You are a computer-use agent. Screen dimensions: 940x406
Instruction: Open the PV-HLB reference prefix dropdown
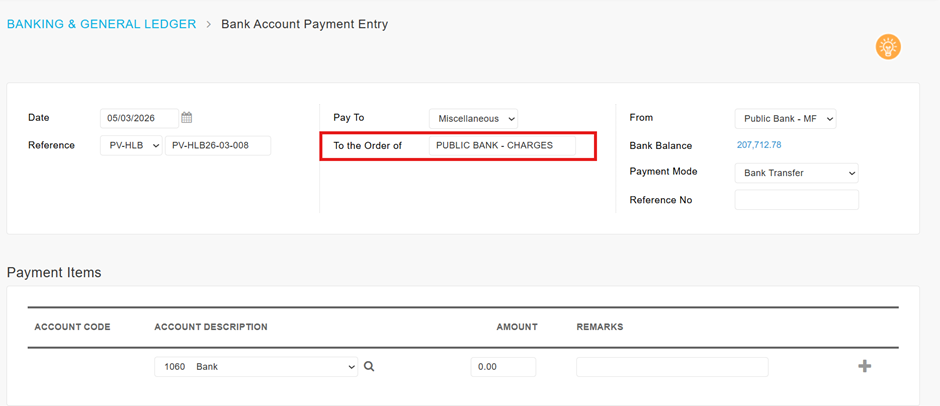(131, 146)
